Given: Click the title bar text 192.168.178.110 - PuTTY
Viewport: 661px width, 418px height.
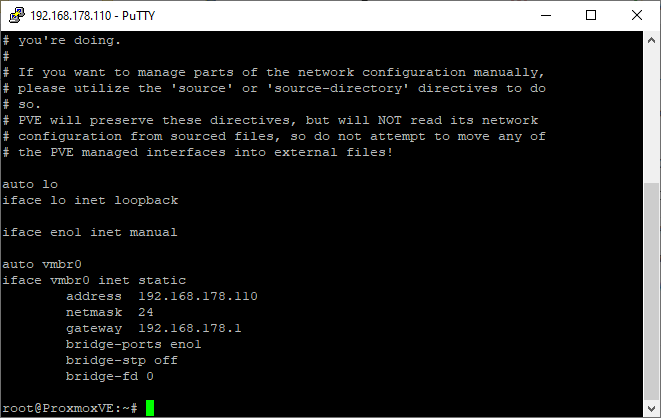Looking at the screenshot, I should pos(93,16).
